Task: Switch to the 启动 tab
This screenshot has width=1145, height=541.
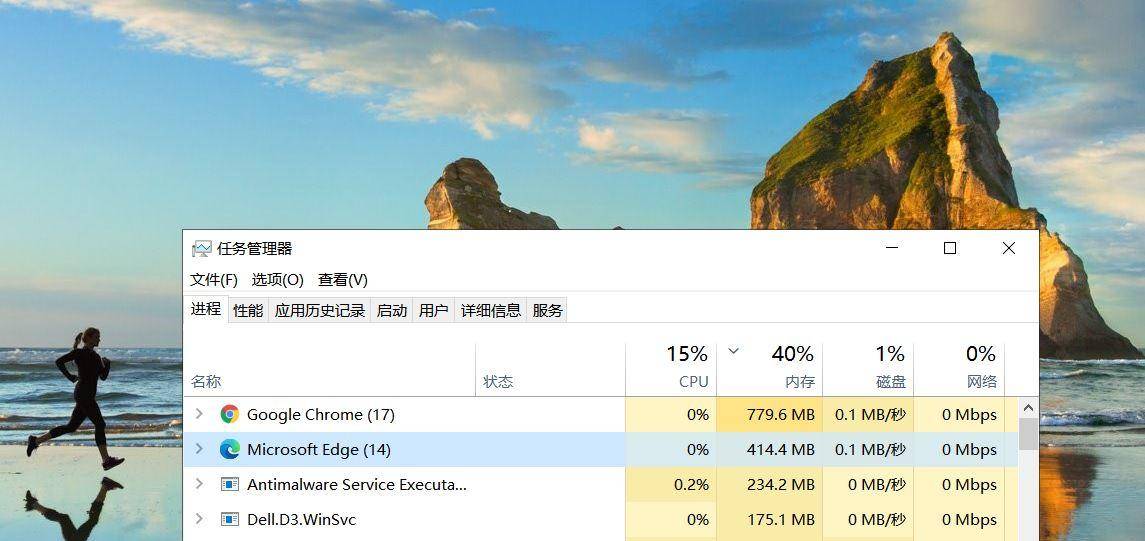Action: coord(391,310)
